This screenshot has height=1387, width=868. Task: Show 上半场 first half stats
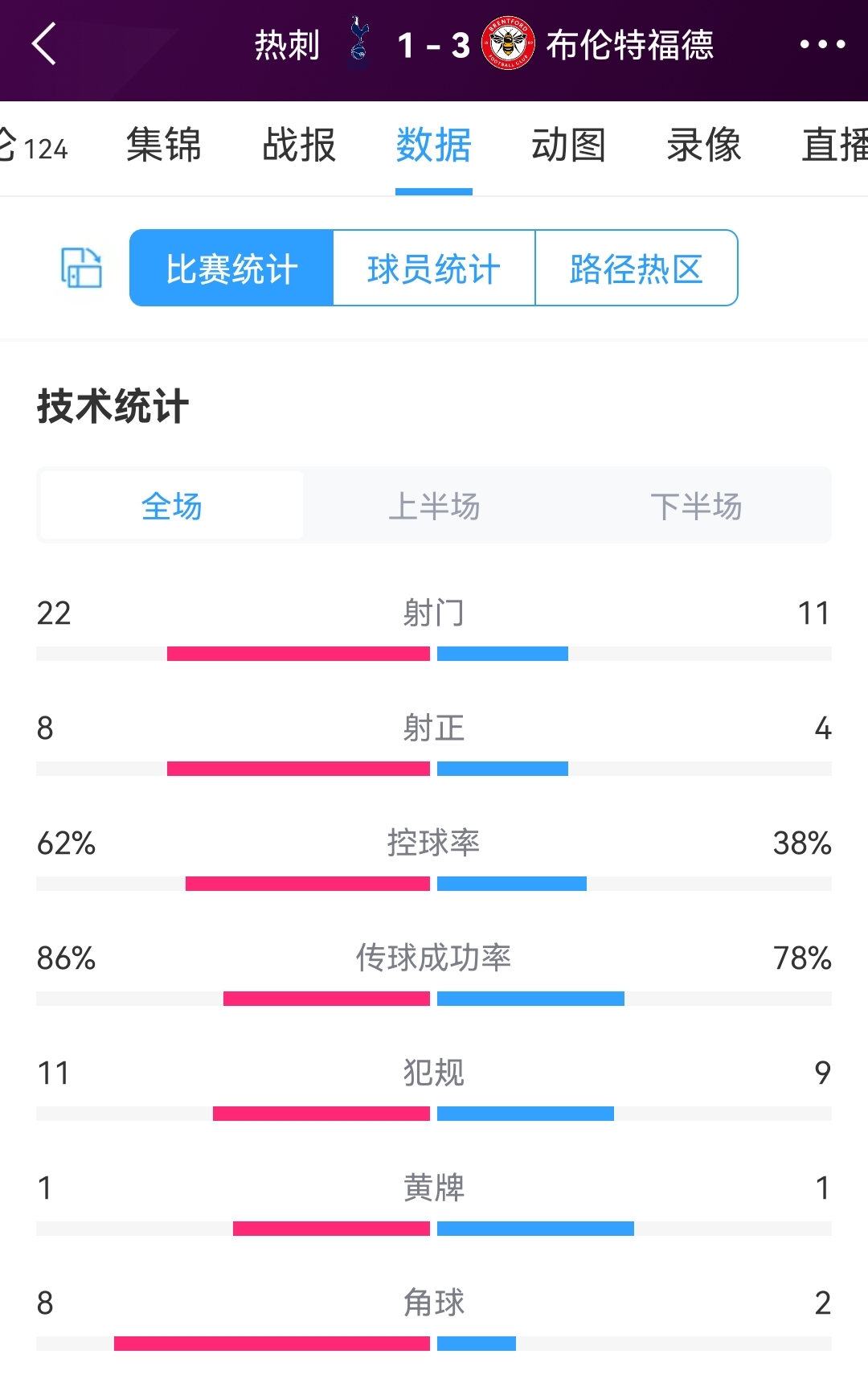point(434,506)
